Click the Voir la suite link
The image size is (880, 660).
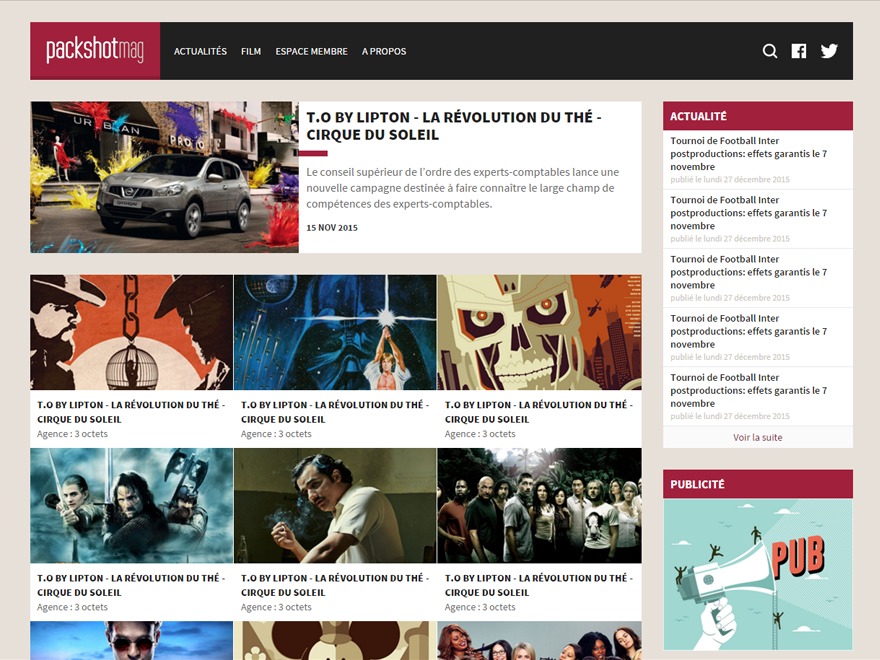[x=758, y=437]
